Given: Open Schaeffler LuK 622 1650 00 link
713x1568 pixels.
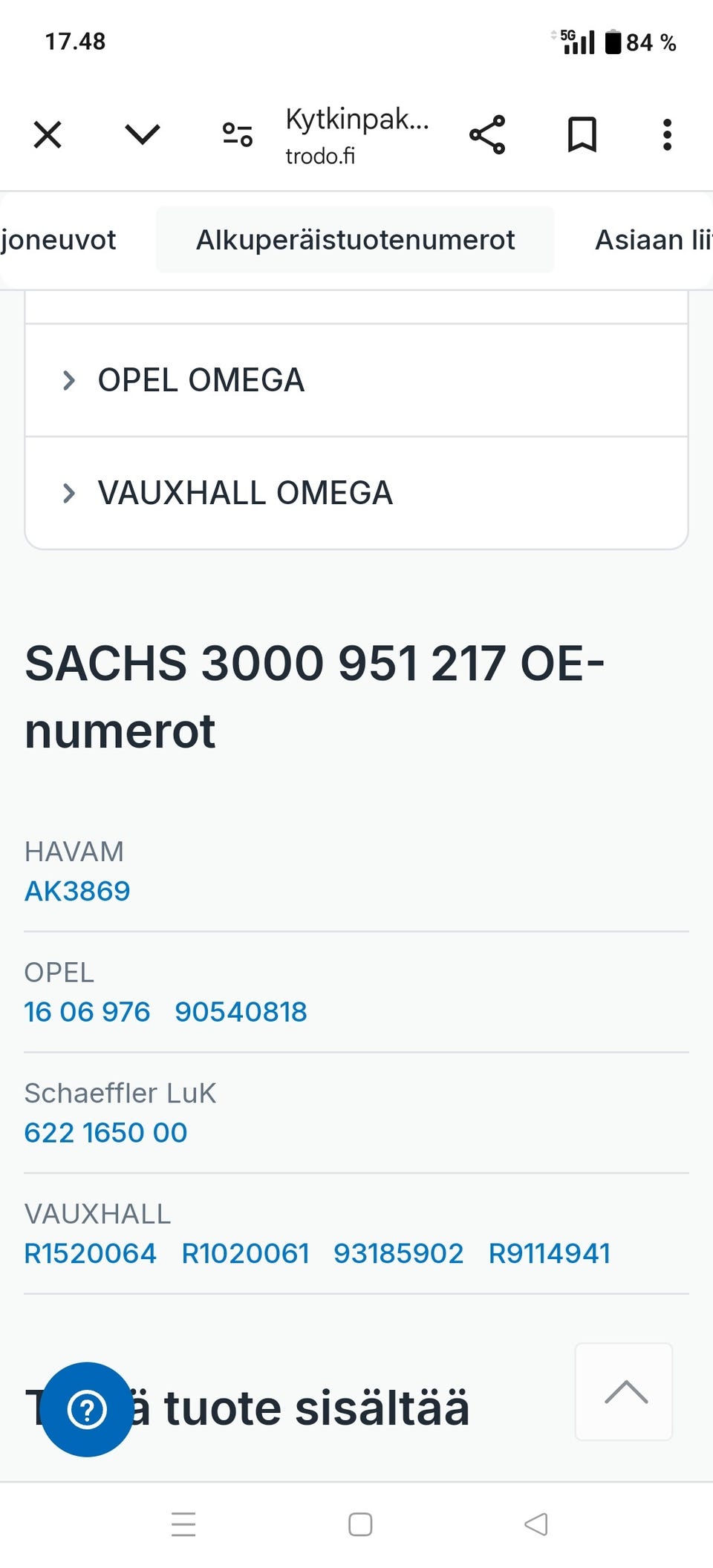Looking at the screenshot, I should [105, 1133].
